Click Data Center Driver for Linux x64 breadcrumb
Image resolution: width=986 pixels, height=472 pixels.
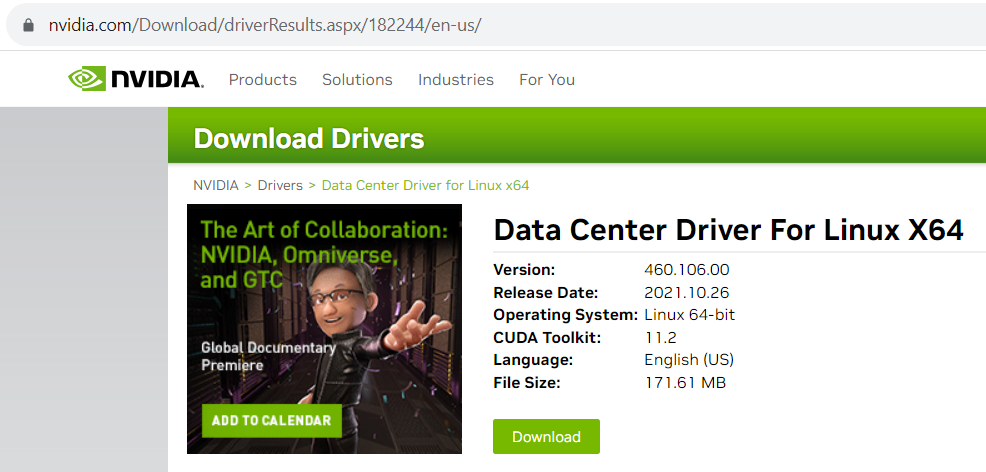click(x=426, y=185)
